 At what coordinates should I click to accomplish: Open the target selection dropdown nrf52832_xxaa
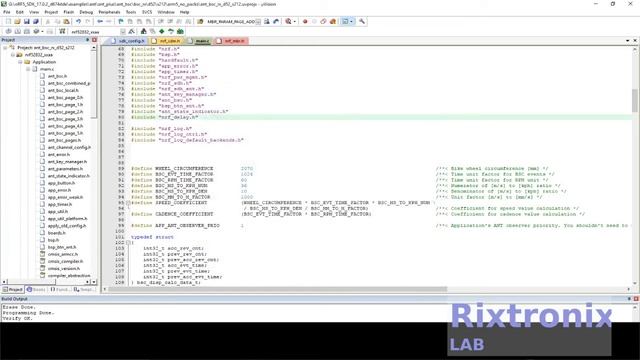tap(122, 31)
